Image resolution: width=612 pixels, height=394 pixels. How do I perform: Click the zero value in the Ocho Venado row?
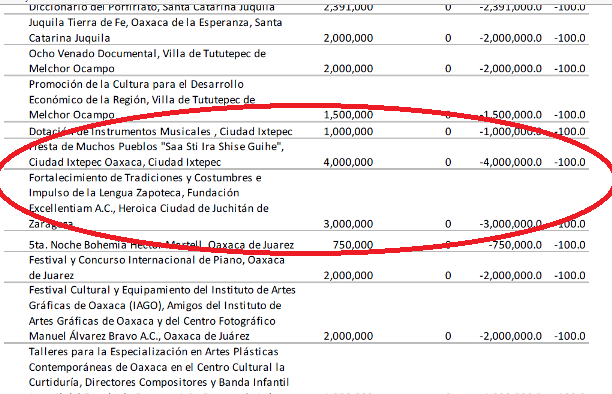pos(448,69)
